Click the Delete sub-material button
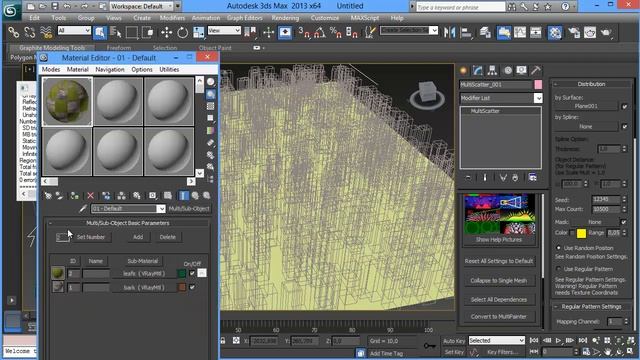This screenshot has width=640, height=360. [x=167, y=237]
